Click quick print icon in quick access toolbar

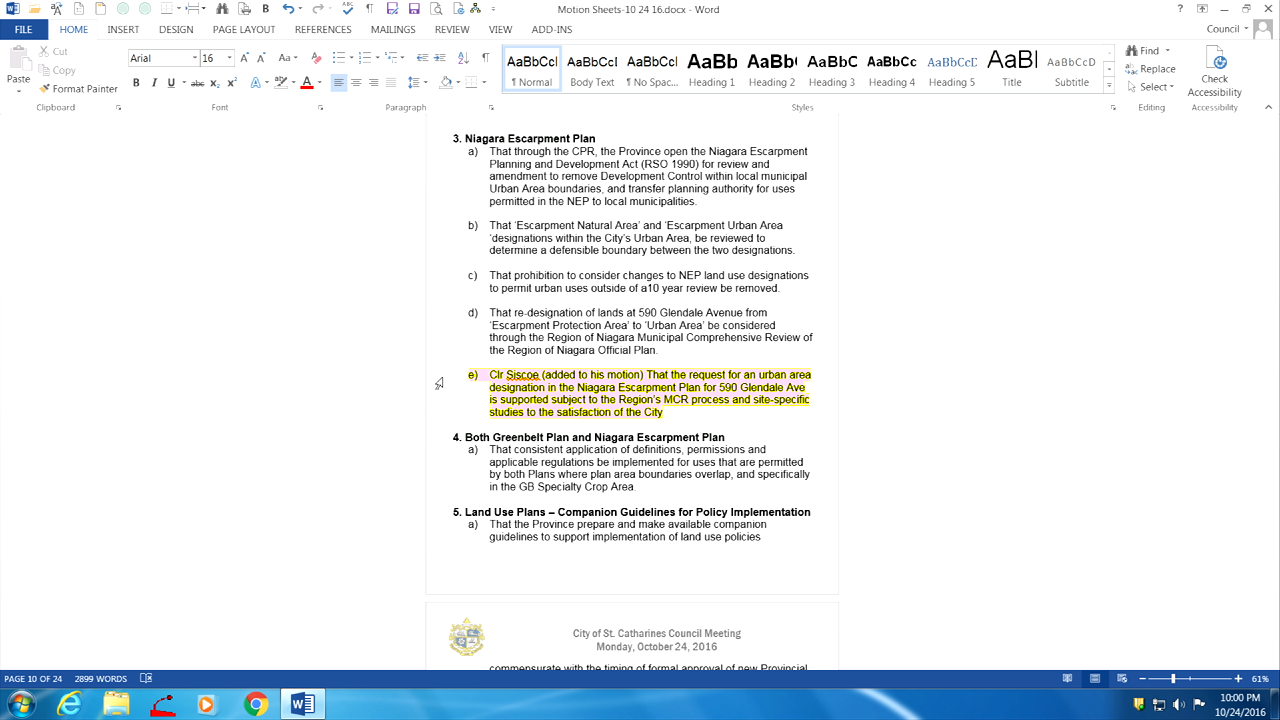245,8
